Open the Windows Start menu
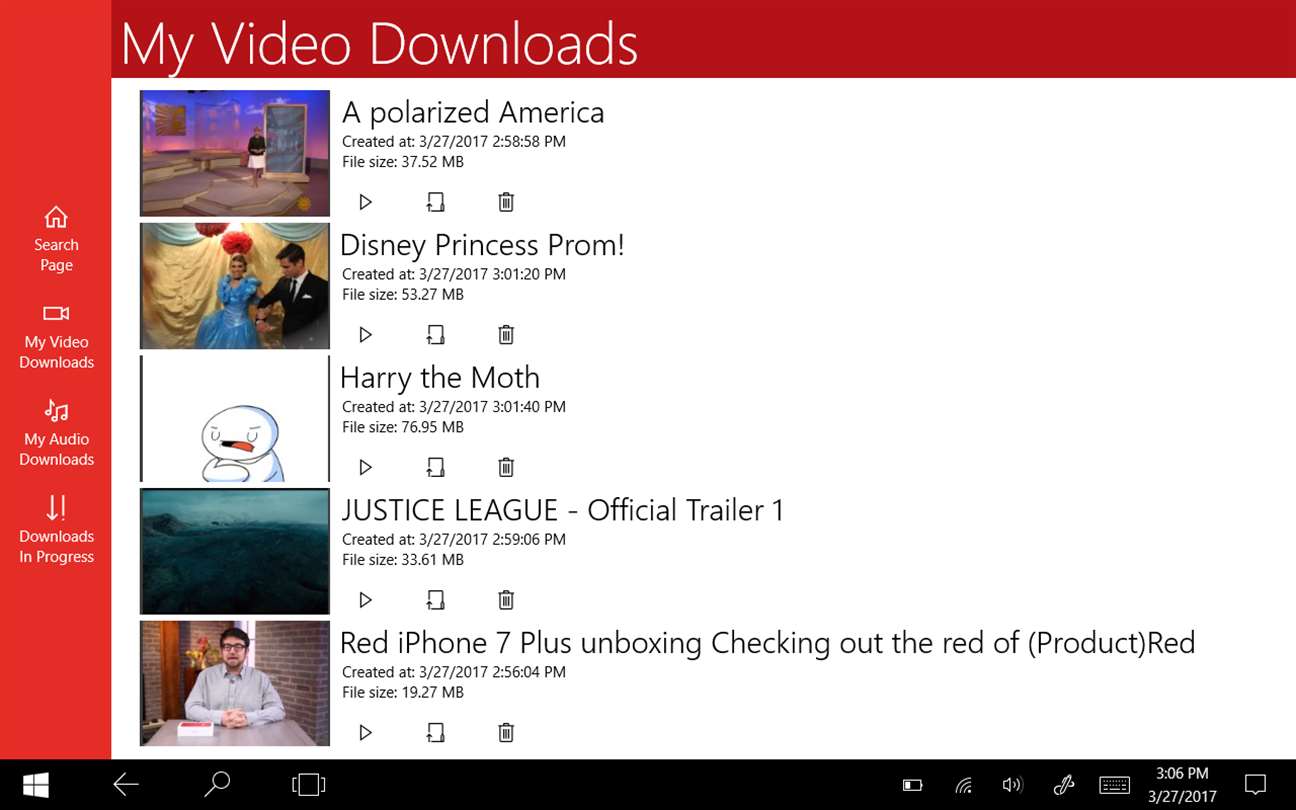1296x810 pixels. click(x=36, y=785)
